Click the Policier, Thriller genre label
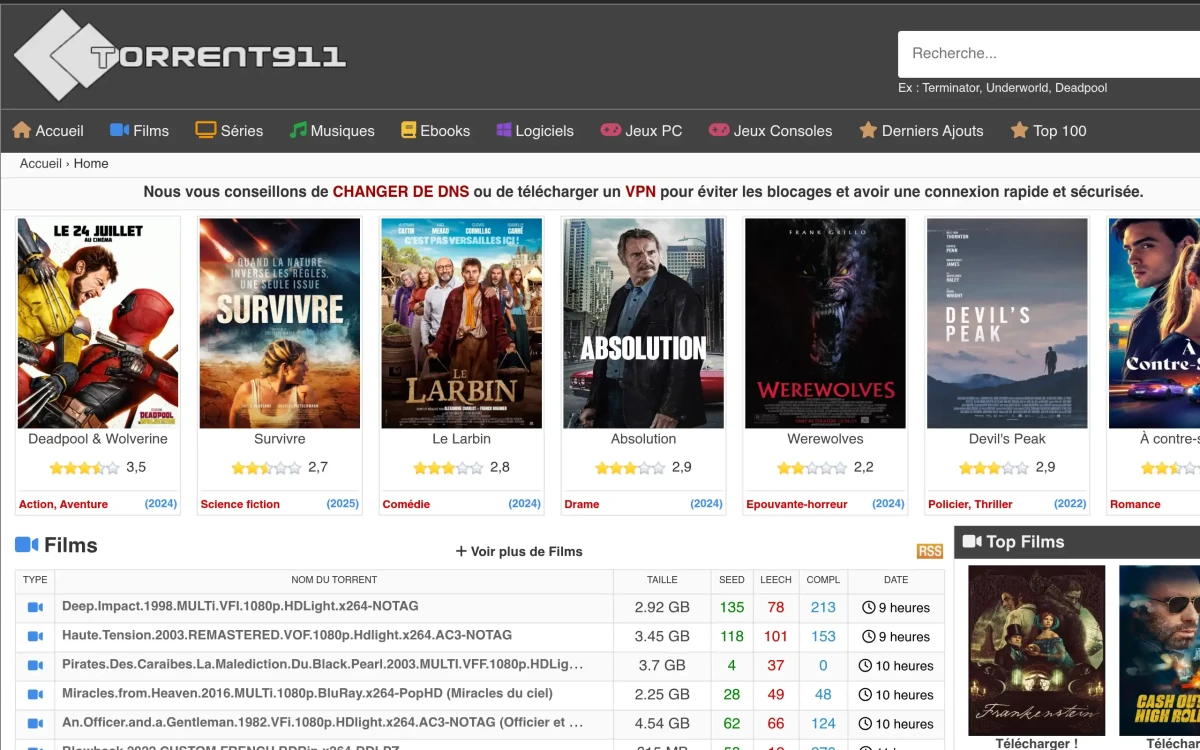The height and width of the screenshot is (750, 1200). coord(970,504)
